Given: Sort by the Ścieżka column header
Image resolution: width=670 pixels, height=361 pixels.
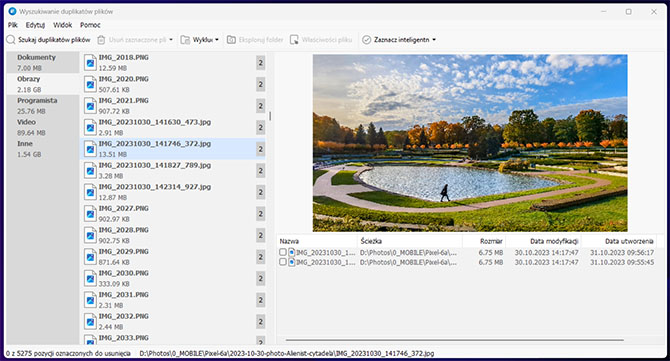Looking at the screenshot, I should pos(410,241).
